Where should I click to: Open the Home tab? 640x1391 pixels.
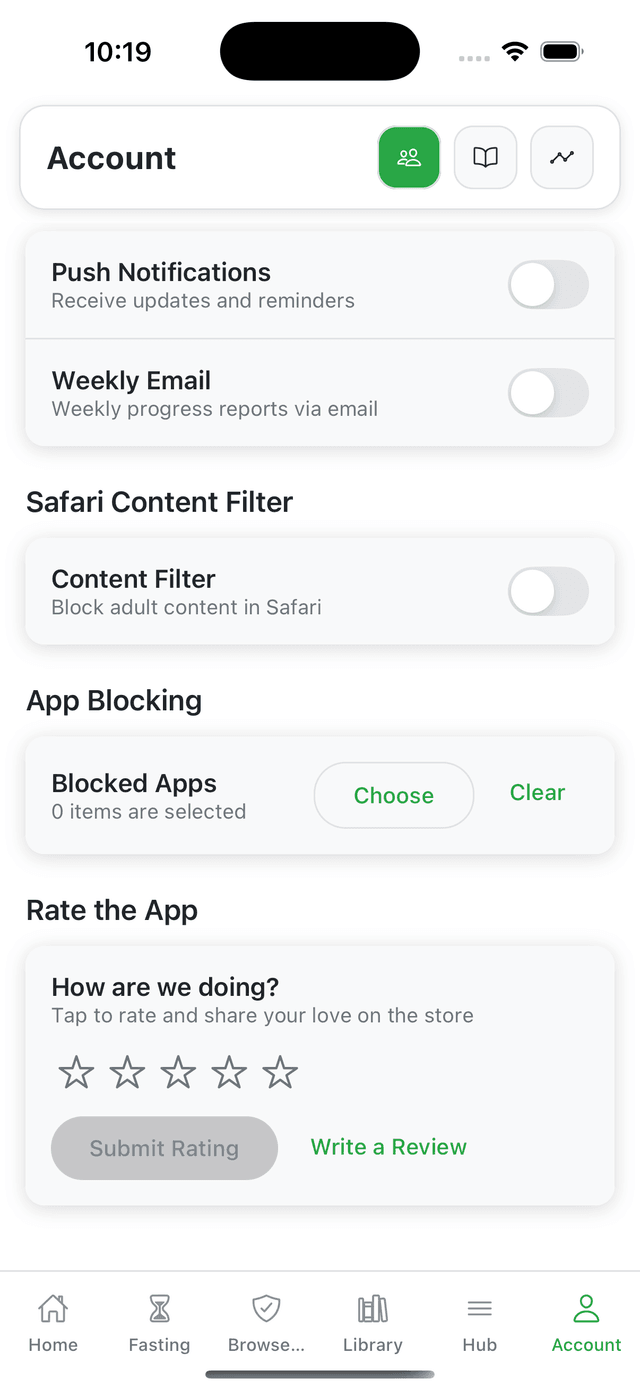(53, 1320)
